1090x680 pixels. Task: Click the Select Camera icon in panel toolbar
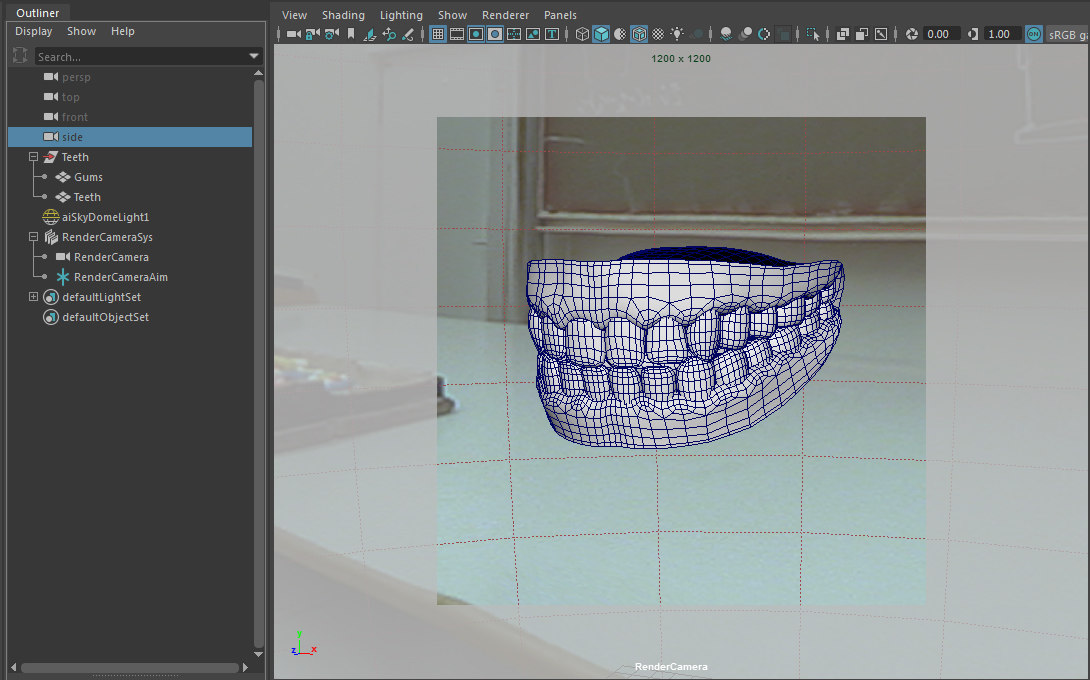pyautogui.click(x=293, y=34)
